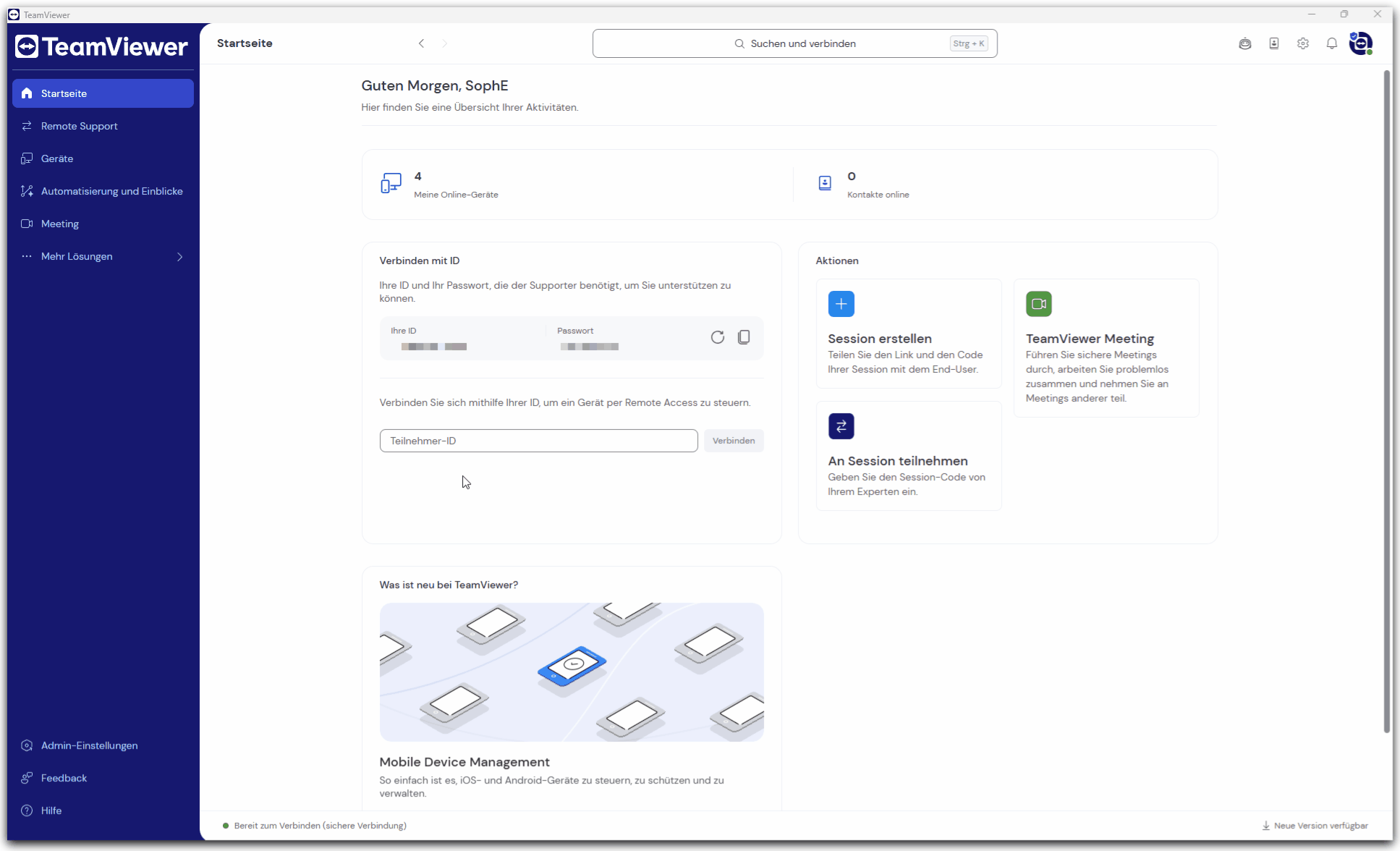Click the arrows icon for An Session teilnehmen
Image resolution: width=1400 pixels, height=851 pixels.
(x=841, y=426)
